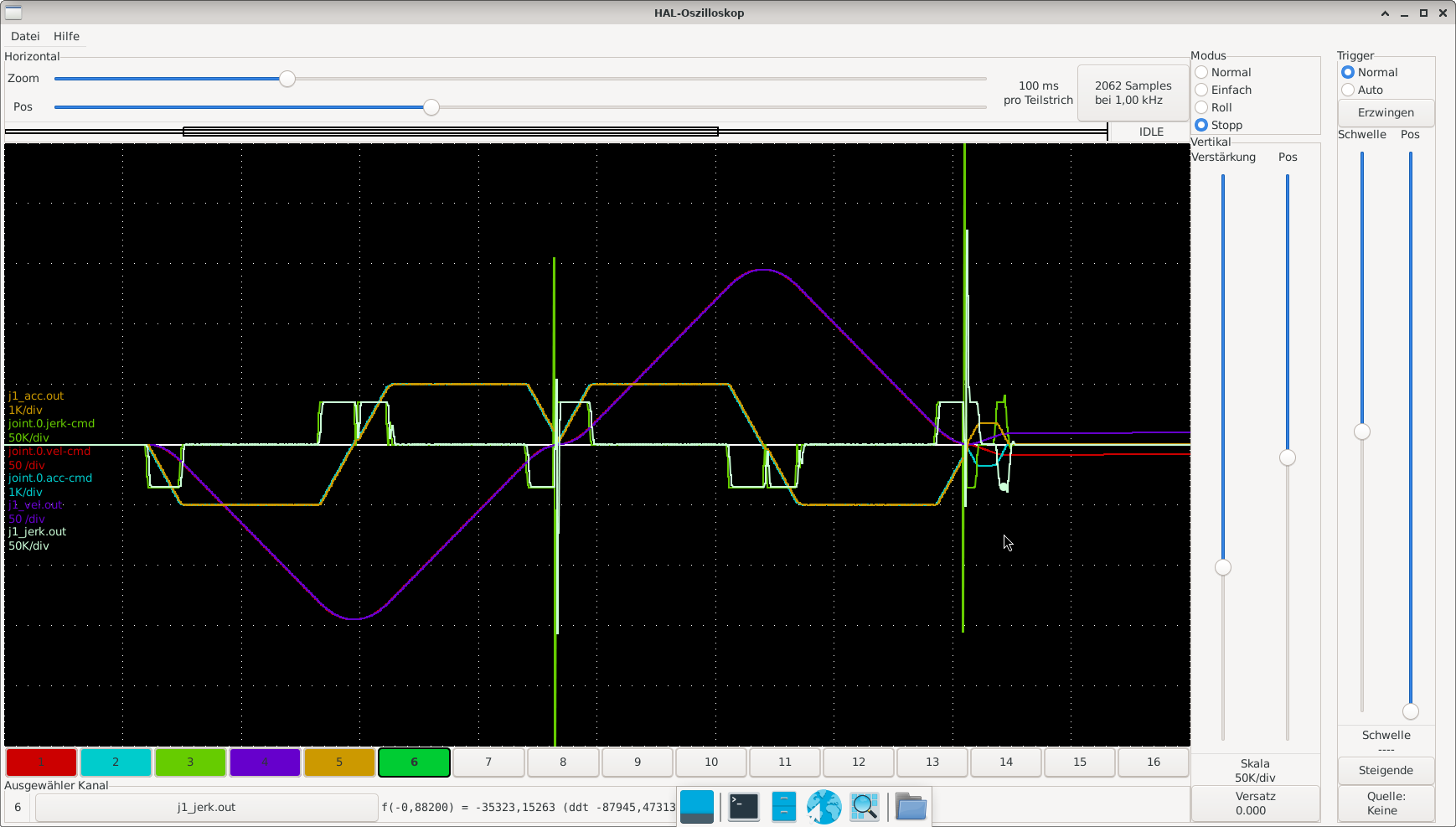Select Einfach mode radio button
This screenshot has height=827, width=1456.
[x=1201, y=90]
